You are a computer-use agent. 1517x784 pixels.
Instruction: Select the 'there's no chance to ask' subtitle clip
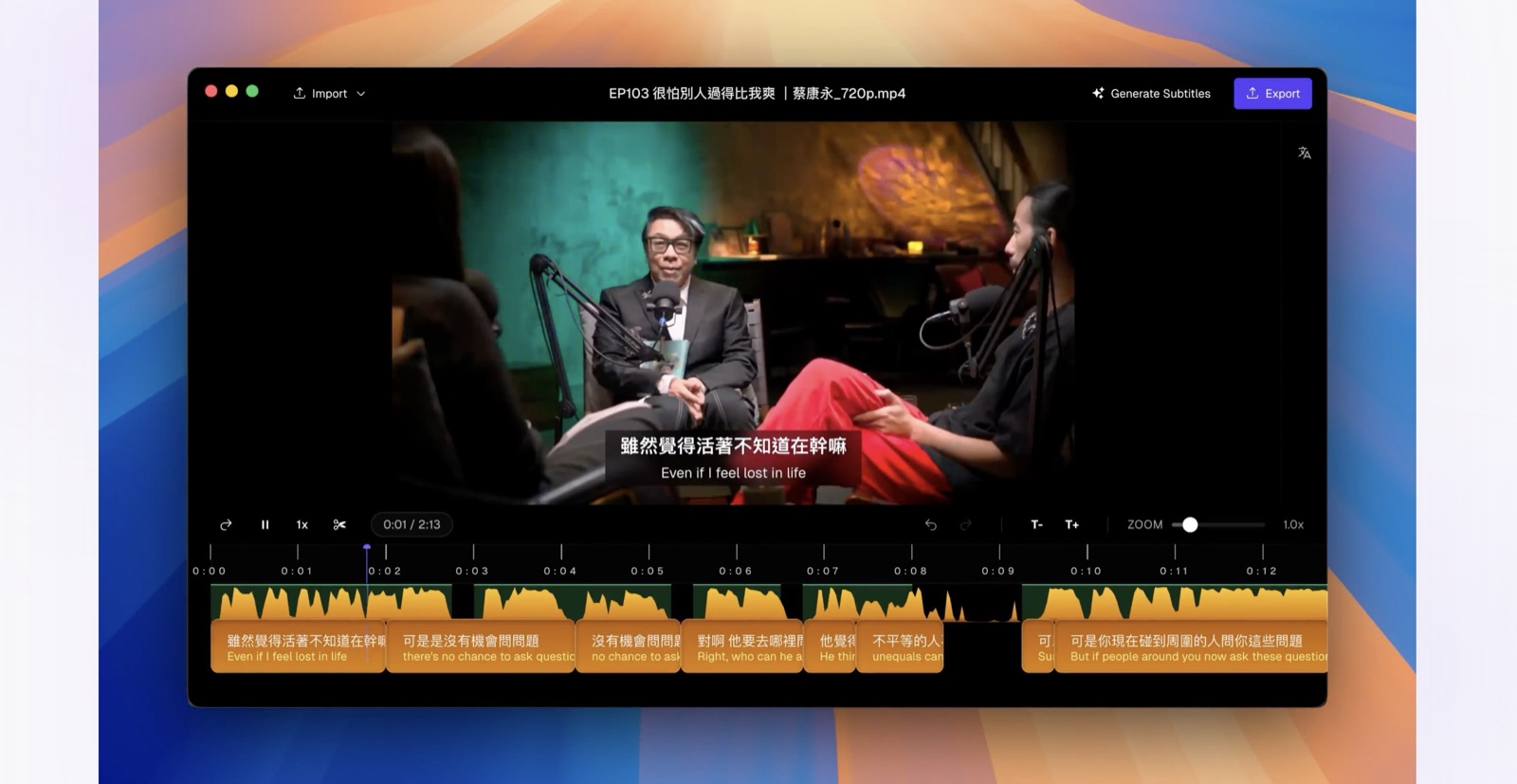pos(481,647)
